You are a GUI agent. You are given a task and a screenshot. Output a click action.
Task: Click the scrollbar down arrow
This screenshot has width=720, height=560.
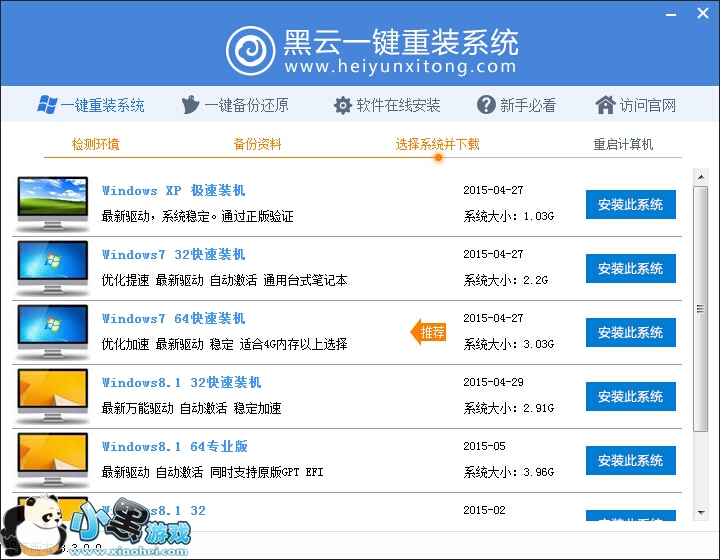tap(701, 512)
